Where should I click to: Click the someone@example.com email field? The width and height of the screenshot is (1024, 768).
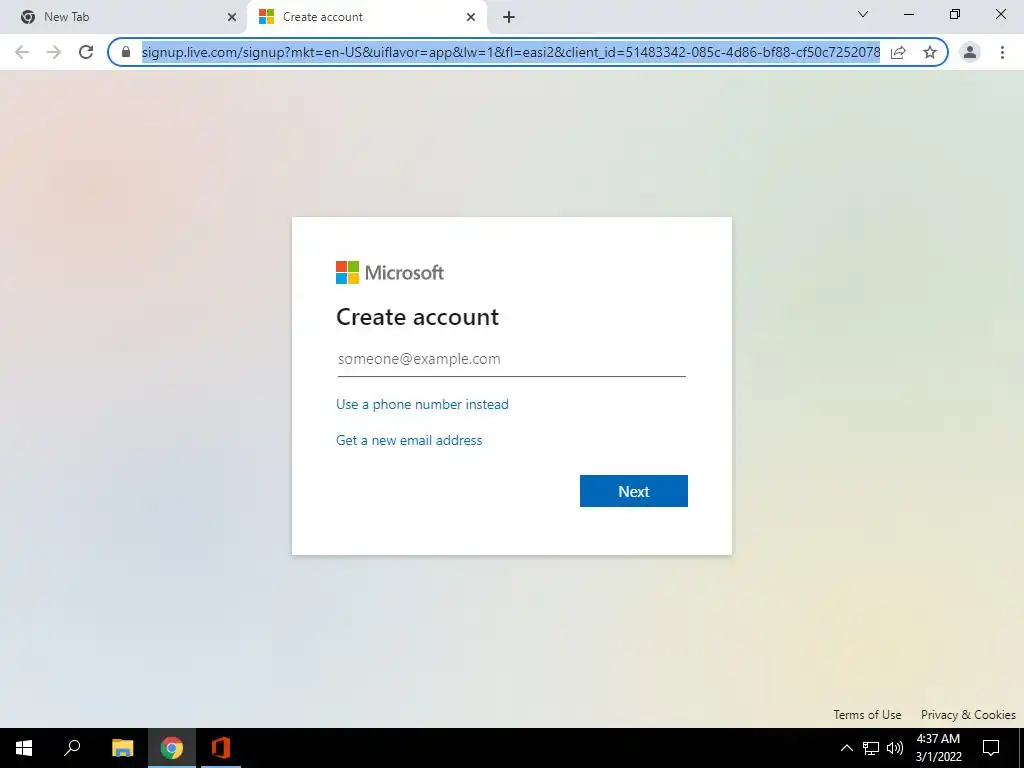click(x=511, y=359)
